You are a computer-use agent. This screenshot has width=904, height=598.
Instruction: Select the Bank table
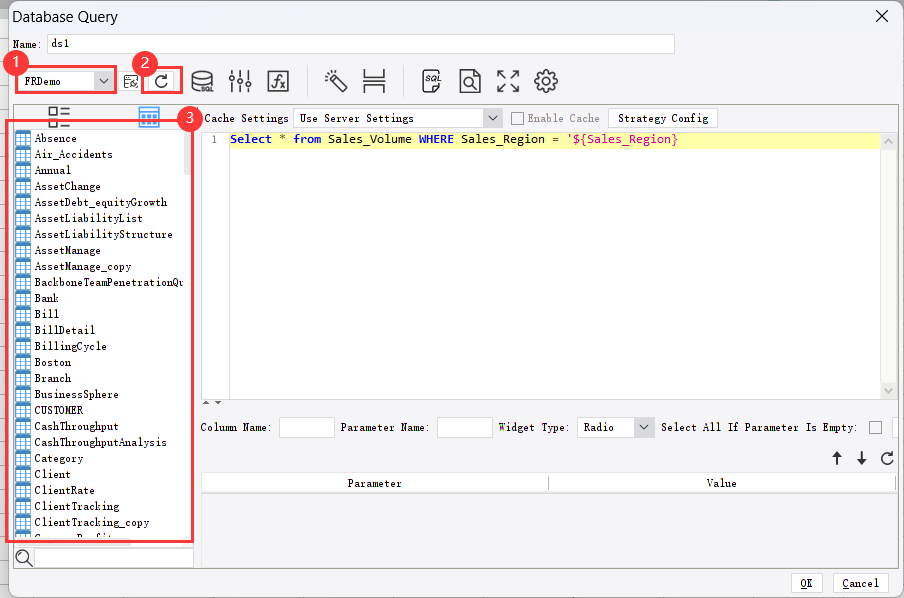click(46, 299)
